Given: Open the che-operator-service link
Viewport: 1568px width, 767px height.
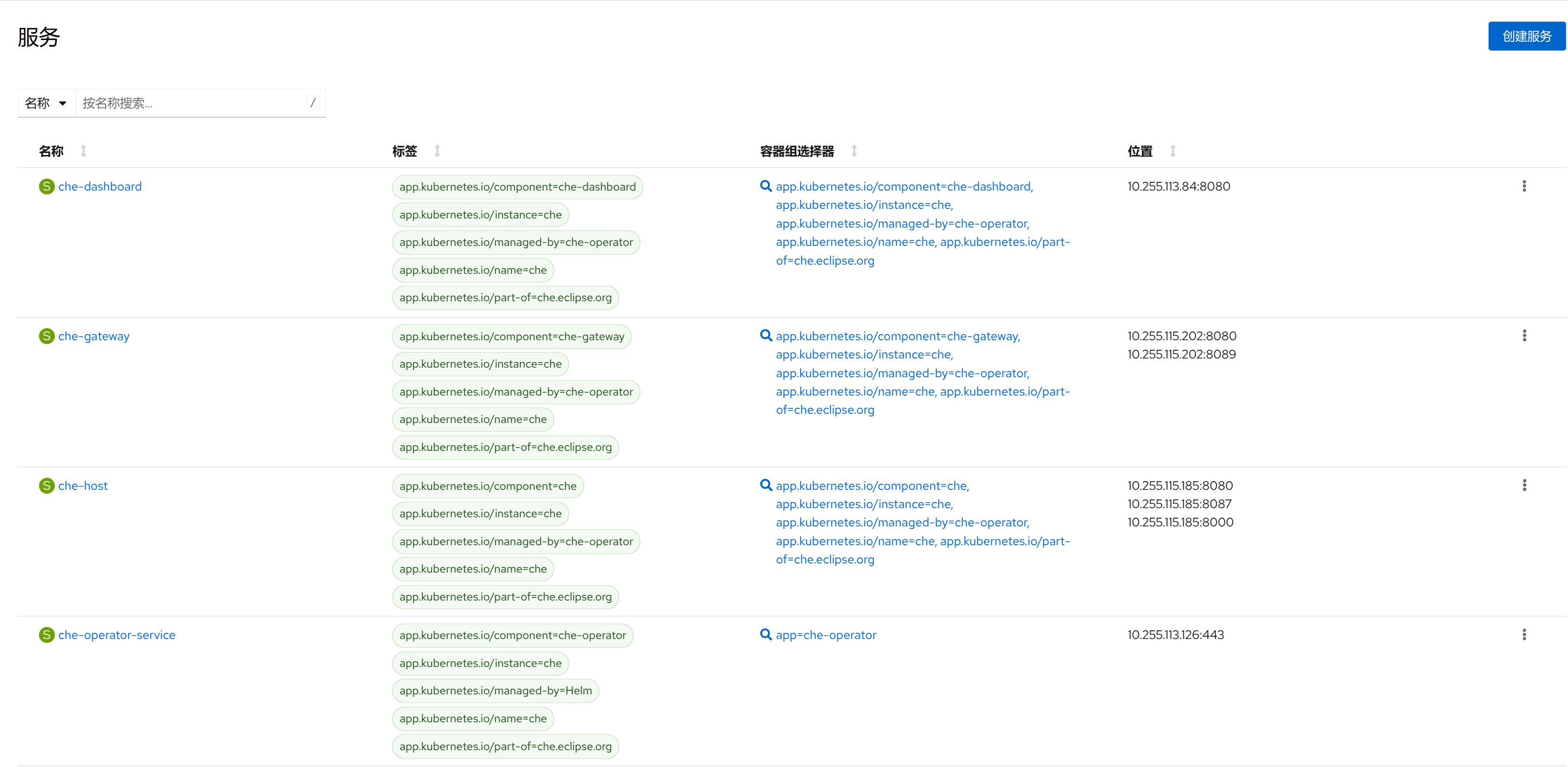Looking at the screenshot, I should point(116,634).
